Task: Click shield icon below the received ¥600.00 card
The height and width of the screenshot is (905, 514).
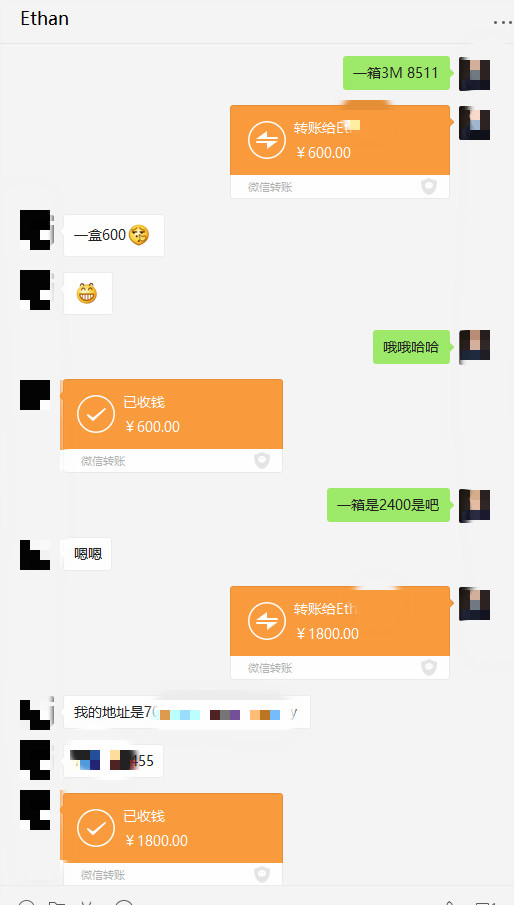Action: (262, 461)
